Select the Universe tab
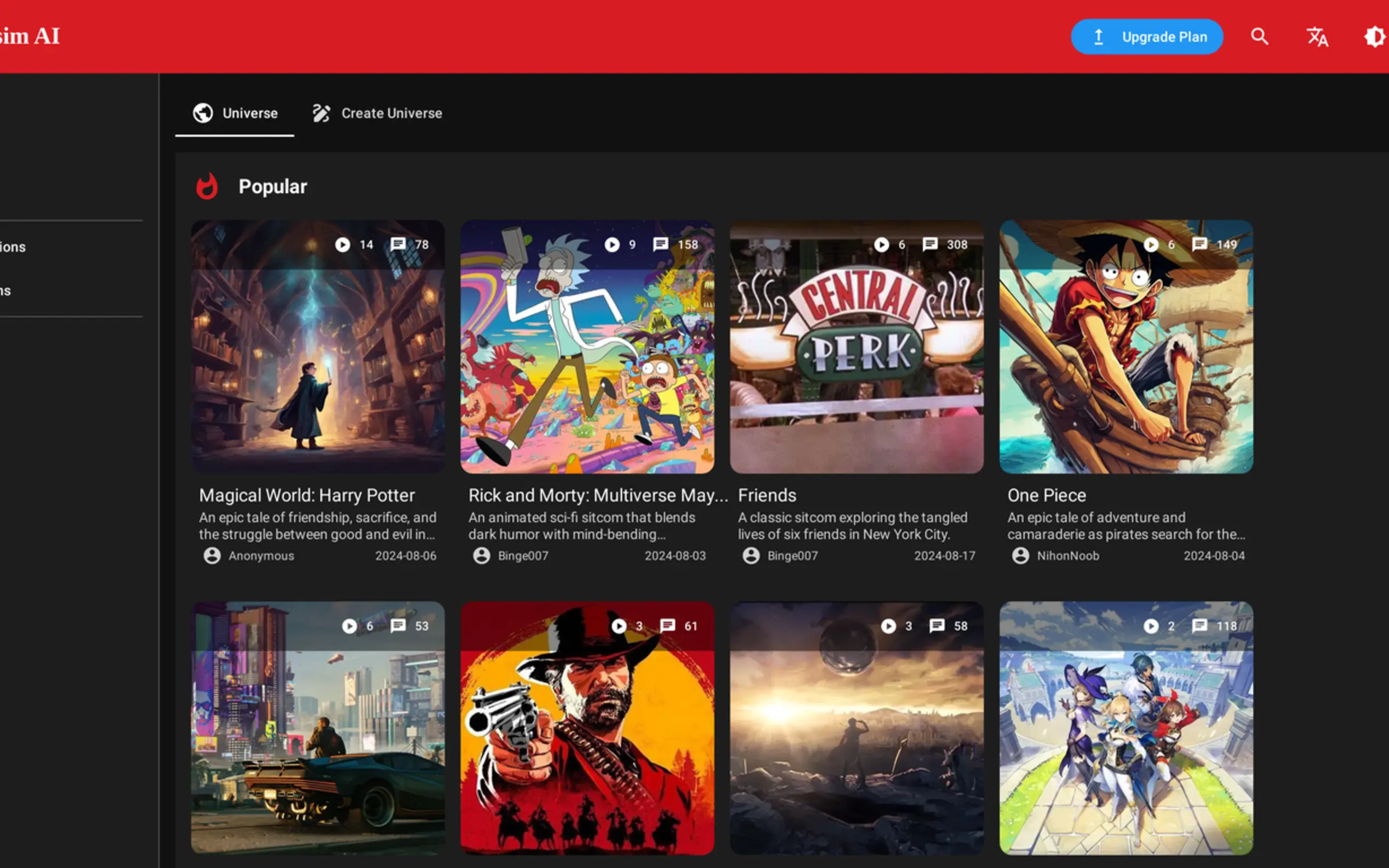This screenshot has height=868, width=1389. pyautogui.click(x=235, y=113)
